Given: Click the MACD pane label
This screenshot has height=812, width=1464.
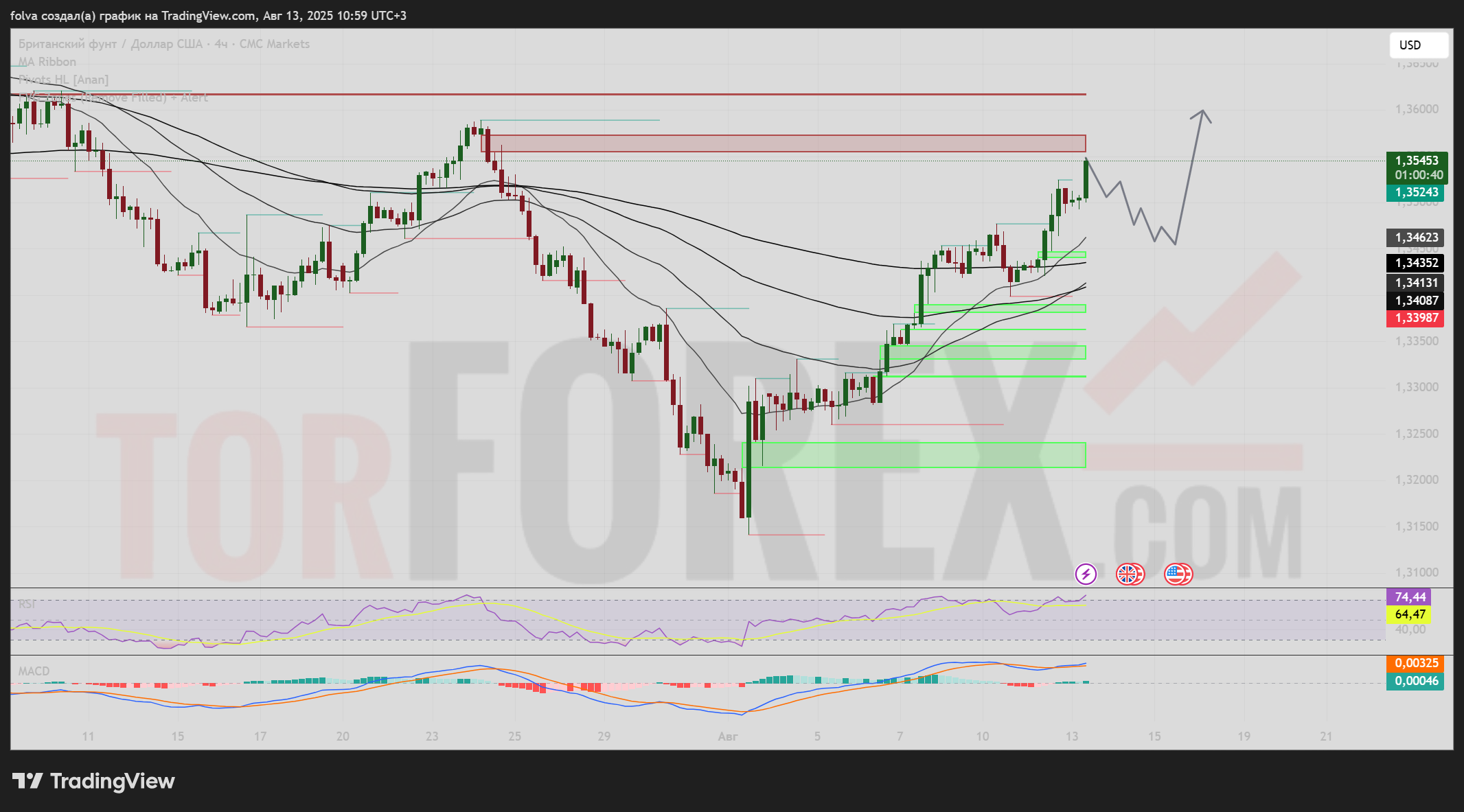Looking at the screenshot, I should [34, 671].
